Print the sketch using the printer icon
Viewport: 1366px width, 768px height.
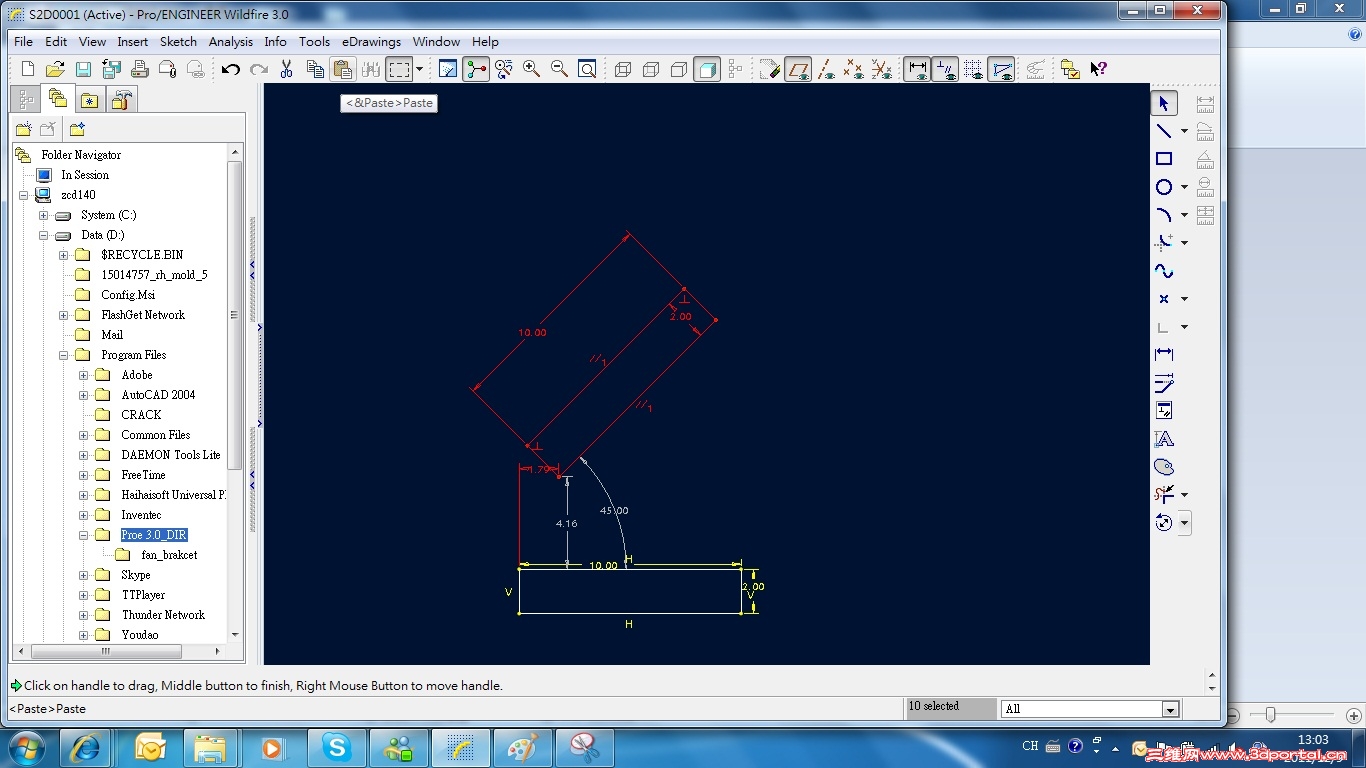click(x=140, y=69)
